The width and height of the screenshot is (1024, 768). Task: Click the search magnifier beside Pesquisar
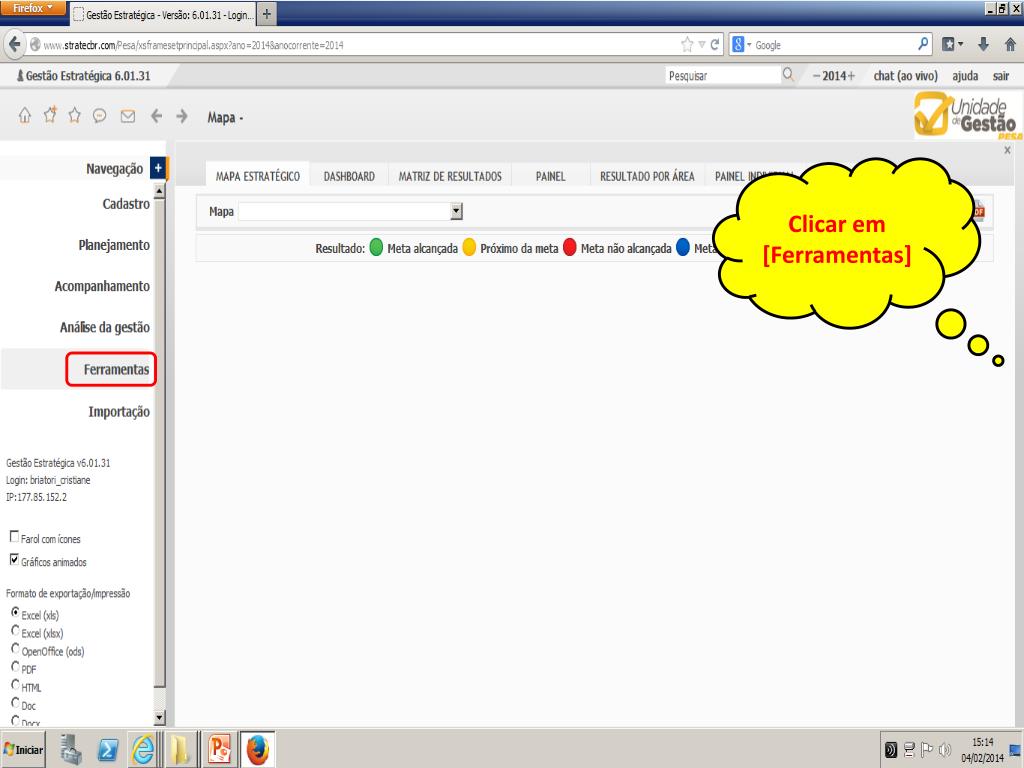(788, 74)
